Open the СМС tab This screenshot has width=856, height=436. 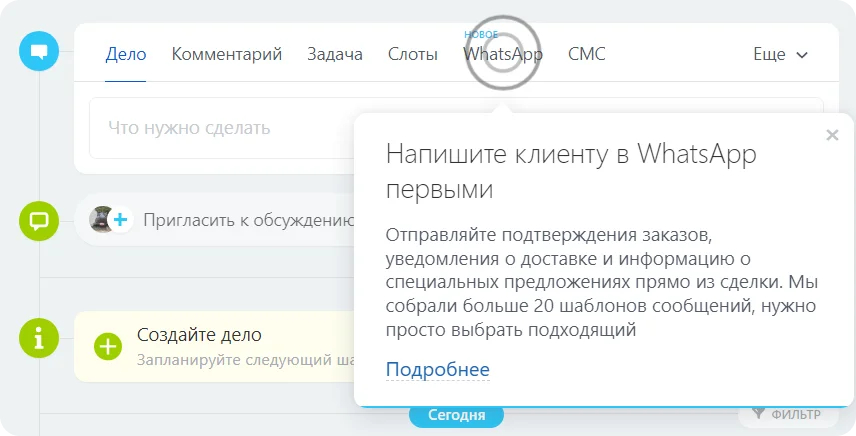(586, 54)
